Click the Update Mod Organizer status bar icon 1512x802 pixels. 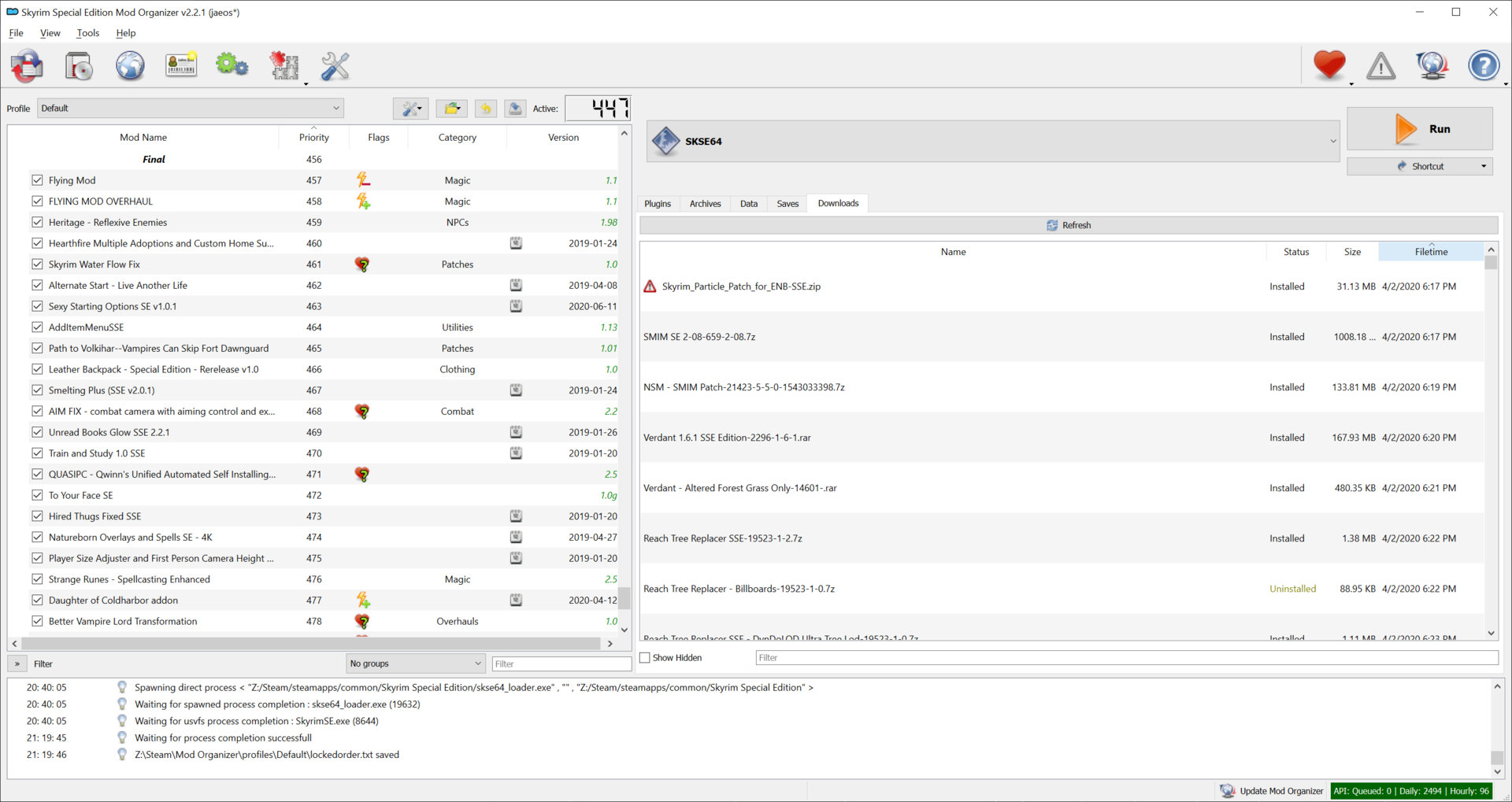tap(1227, 791)
